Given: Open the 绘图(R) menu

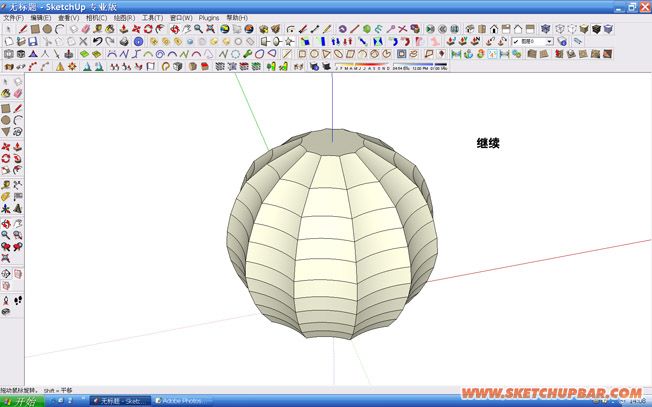Looking at the screenshot, I should [x=124, y=18].
